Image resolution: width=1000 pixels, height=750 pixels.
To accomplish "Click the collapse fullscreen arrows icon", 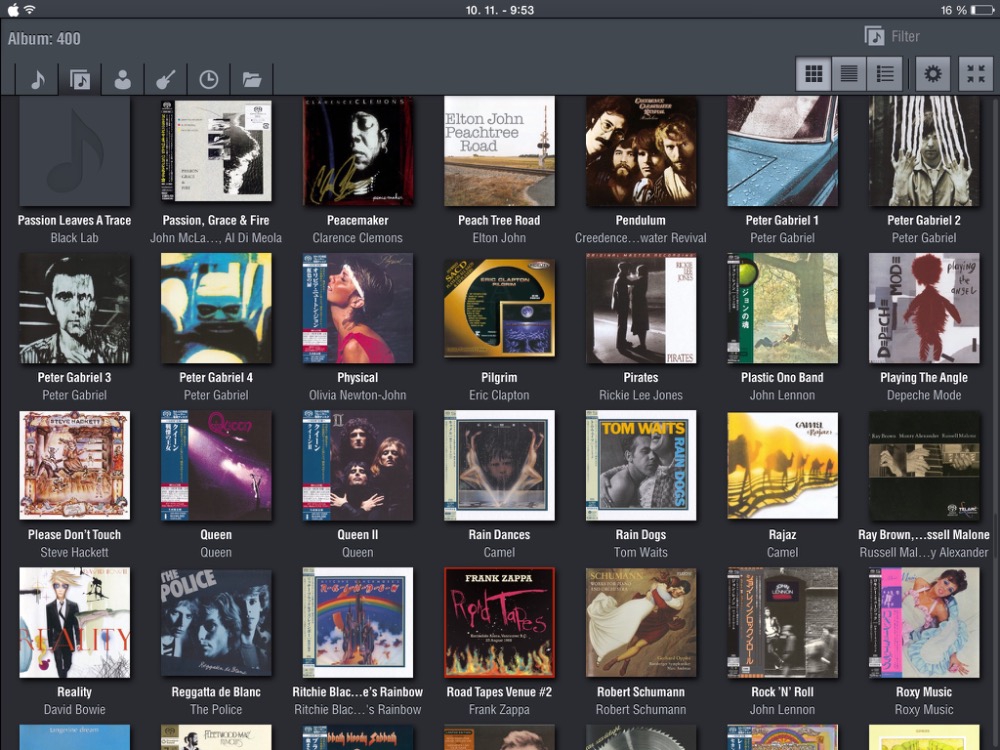I will tap(976, 74).
